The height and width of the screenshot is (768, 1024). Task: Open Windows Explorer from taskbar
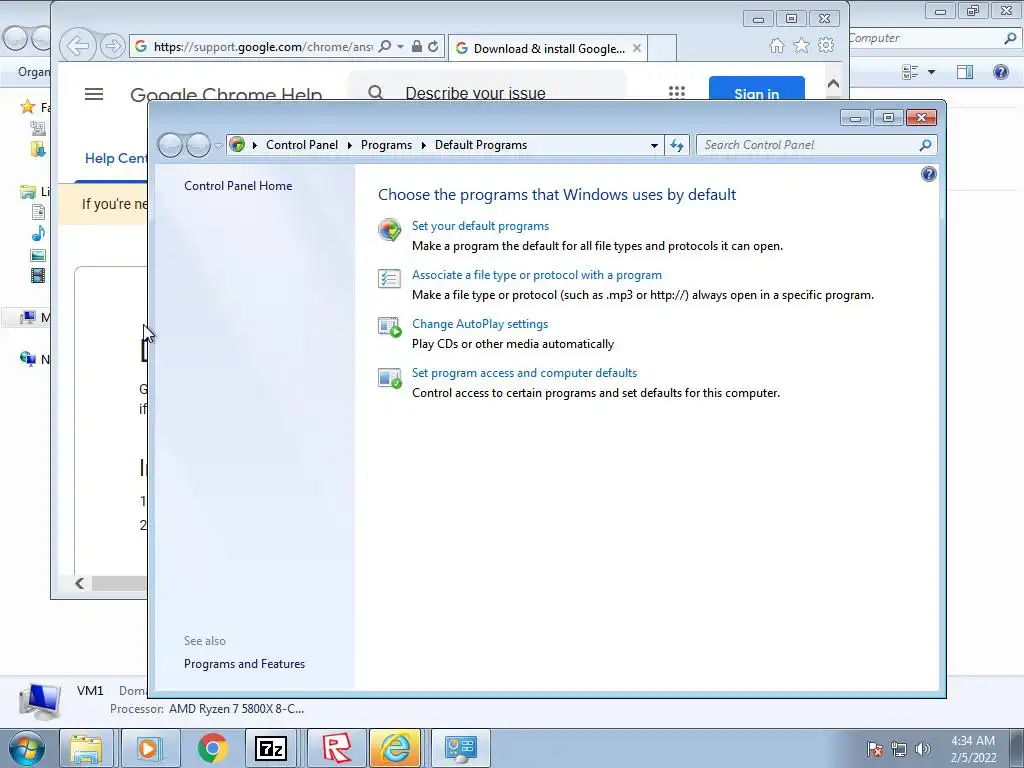tap(86, 748)
